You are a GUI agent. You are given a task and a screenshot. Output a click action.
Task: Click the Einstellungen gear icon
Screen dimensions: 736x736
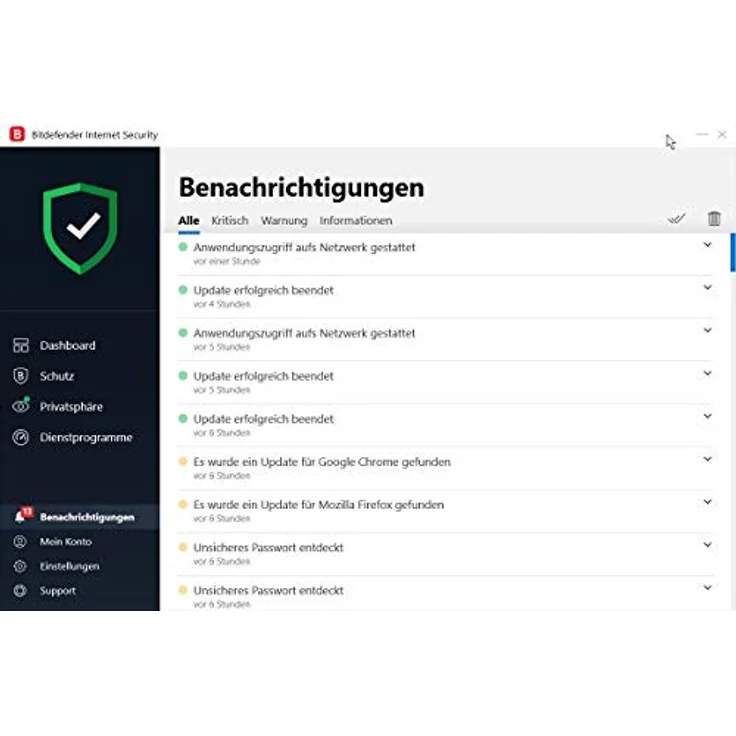click(x=20, y=566)
